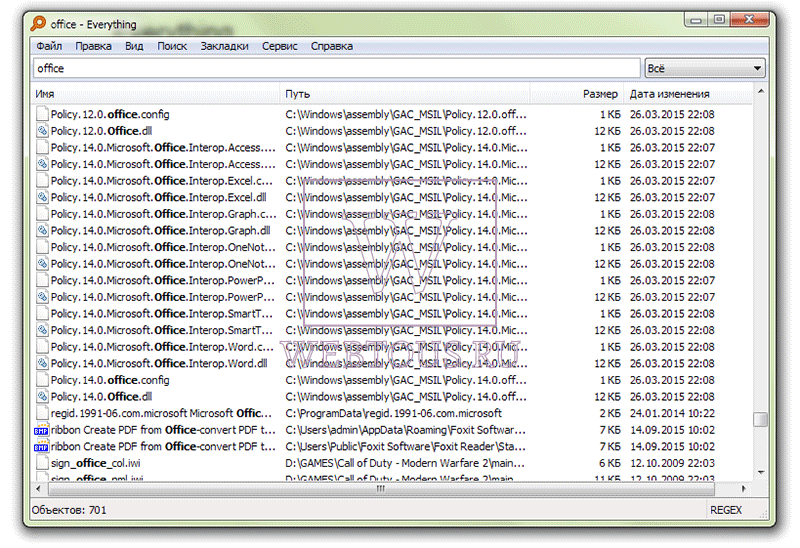This screenshot has height=548, width=800.
Task: Open the Файл menu
Action: click(x=49, y=46)
